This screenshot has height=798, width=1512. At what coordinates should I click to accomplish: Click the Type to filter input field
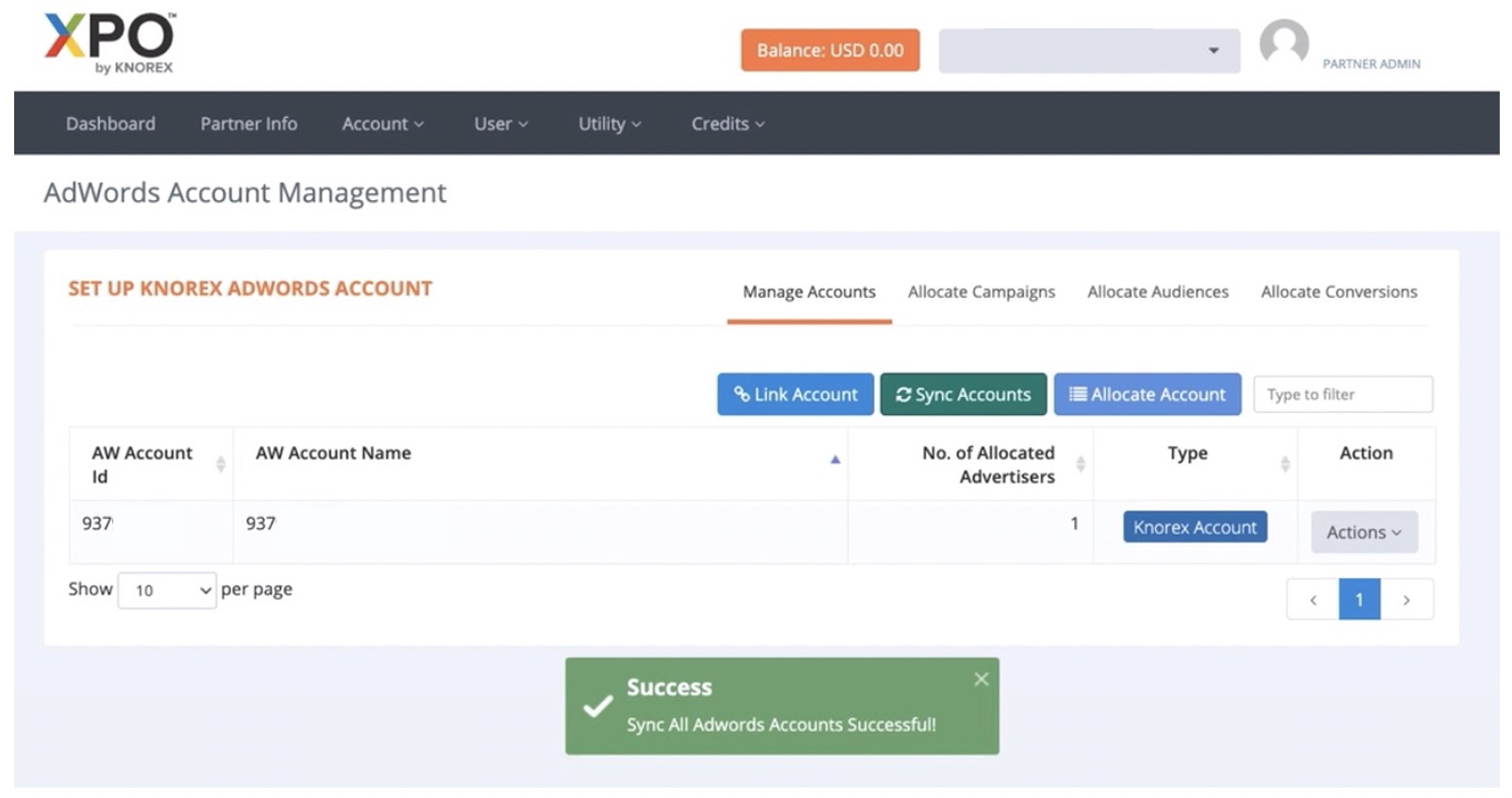[1341, 394]
